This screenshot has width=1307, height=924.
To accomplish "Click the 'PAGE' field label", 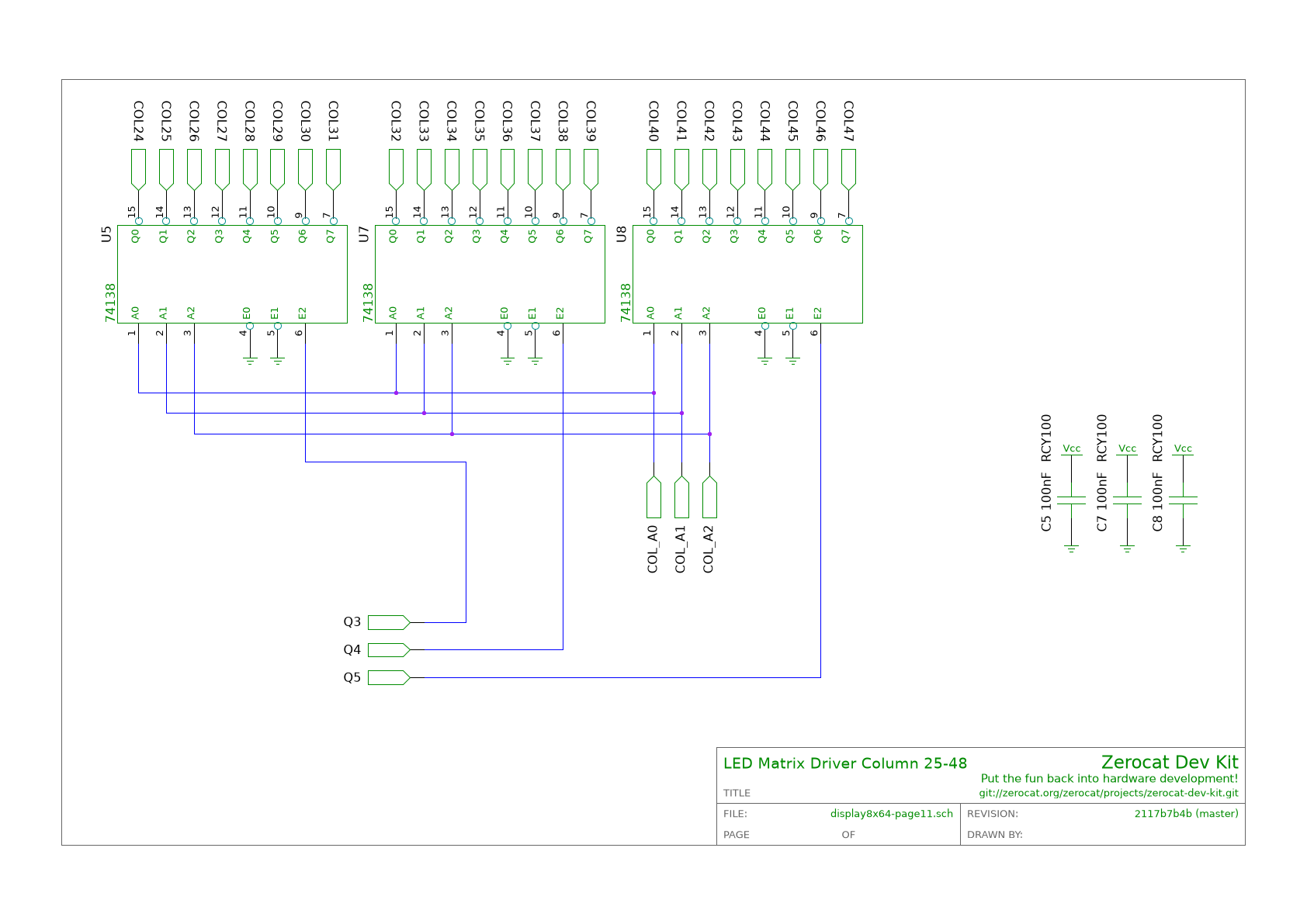I will tap(737, 835).
